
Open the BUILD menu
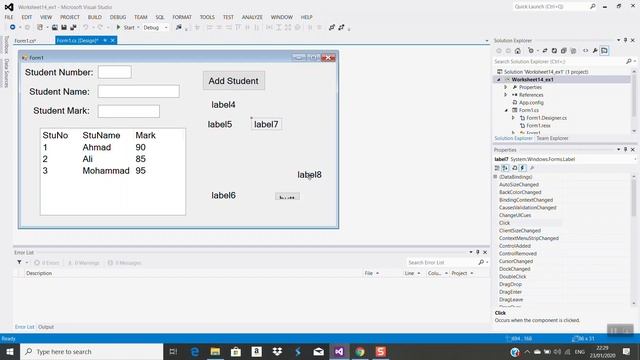(x=95, y=17)
